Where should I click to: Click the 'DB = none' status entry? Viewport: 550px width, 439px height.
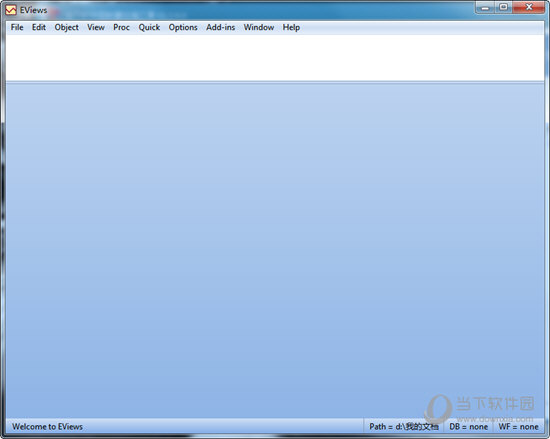(468, 427)
